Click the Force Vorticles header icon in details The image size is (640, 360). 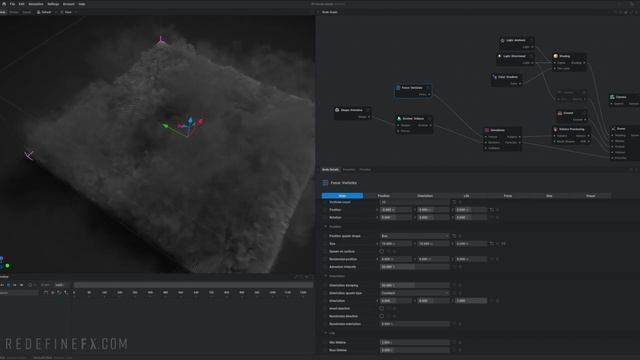325,183
